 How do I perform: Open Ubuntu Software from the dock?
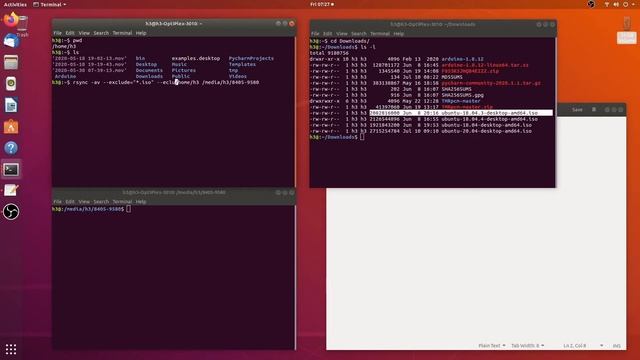click(x=11, y=127)
